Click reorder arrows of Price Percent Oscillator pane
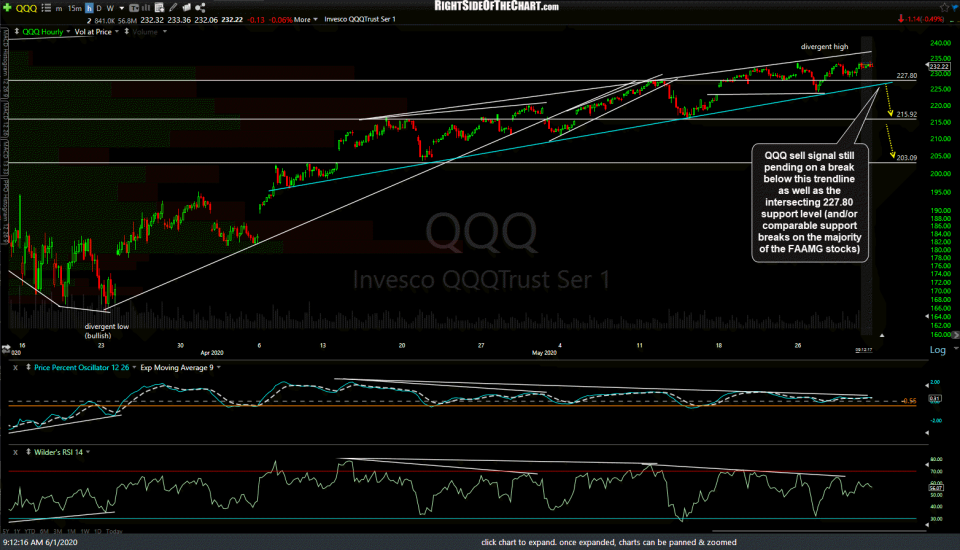The height and width of the screenshot is (550, 960). [x=28, y=367]
